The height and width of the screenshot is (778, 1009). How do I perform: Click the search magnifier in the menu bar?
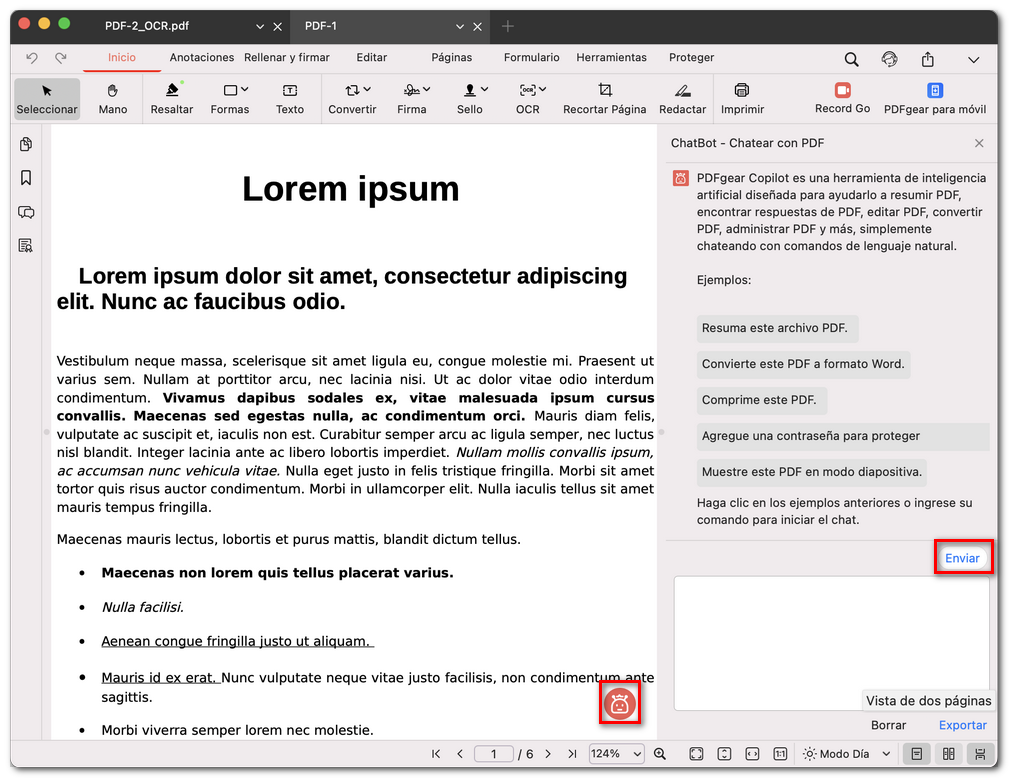click(x=851, y=59)
